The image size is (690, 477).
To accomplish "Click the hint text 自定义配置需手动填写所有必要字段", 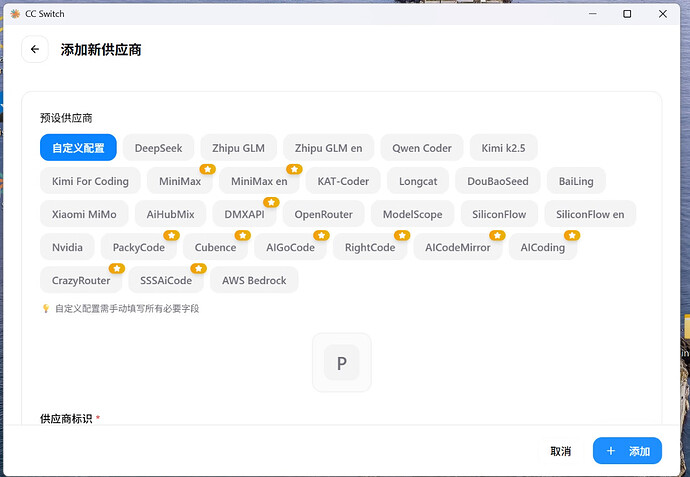I will [x=127, y=308].
